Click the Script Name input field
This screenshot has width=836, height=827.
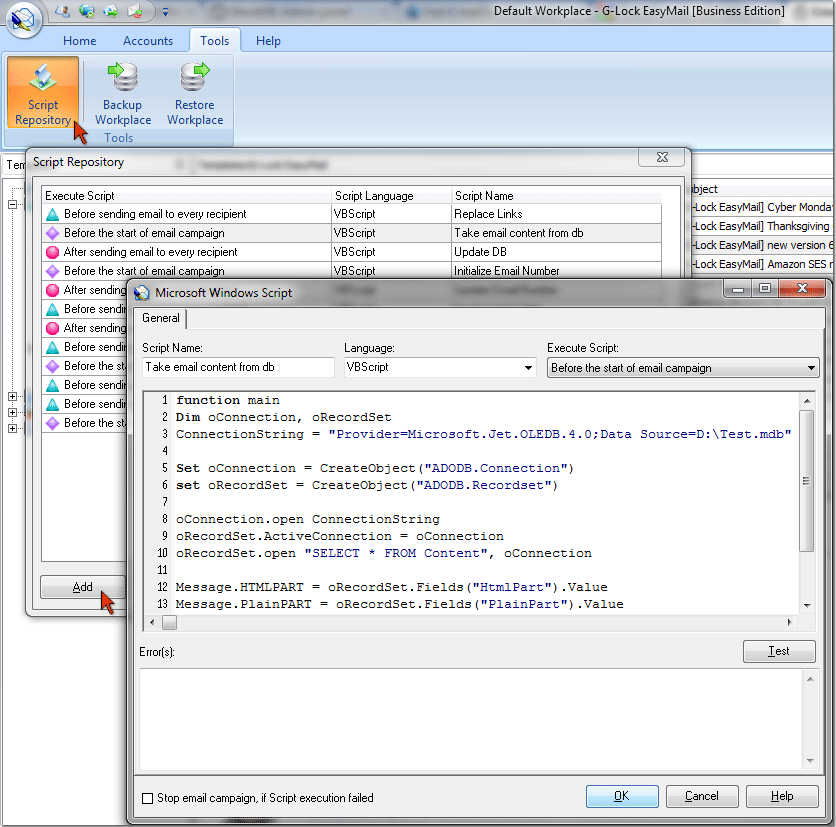point(237,367)
